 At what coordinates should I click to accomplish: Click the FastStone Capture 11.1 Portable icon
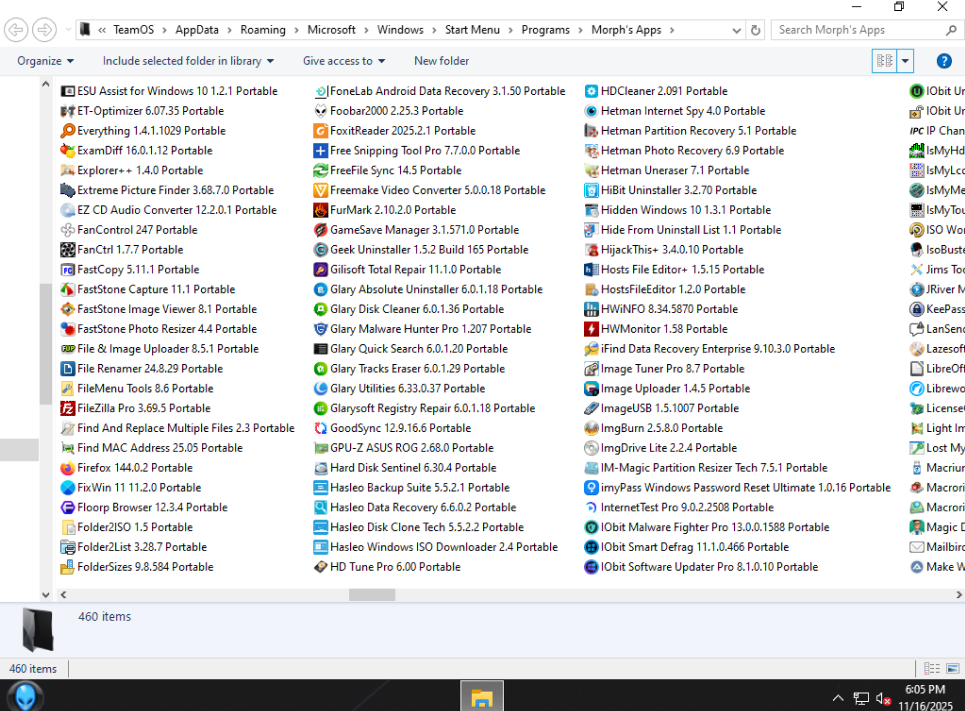point(68,289)
